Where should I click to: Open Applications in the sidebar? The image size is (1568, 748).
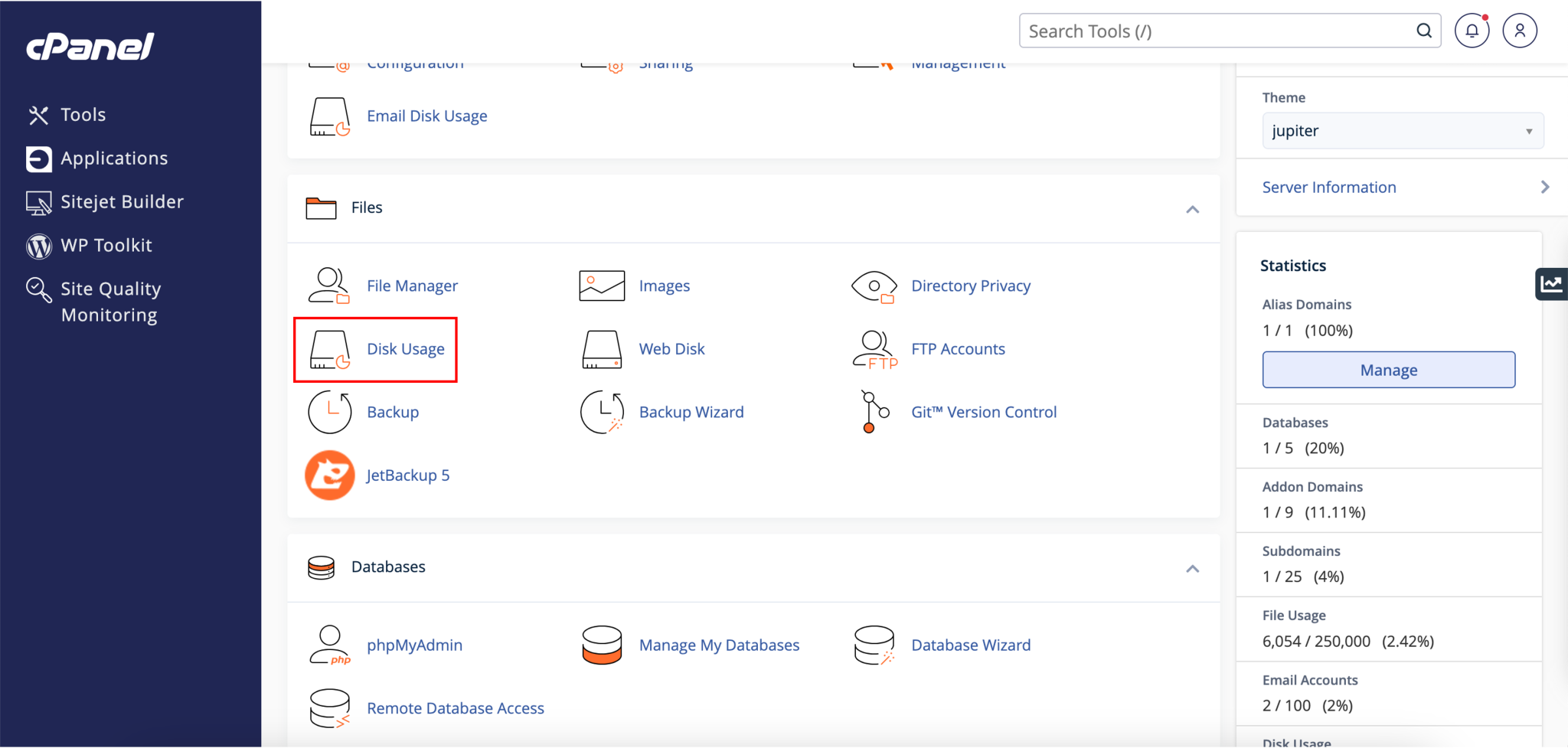(97, 158)
